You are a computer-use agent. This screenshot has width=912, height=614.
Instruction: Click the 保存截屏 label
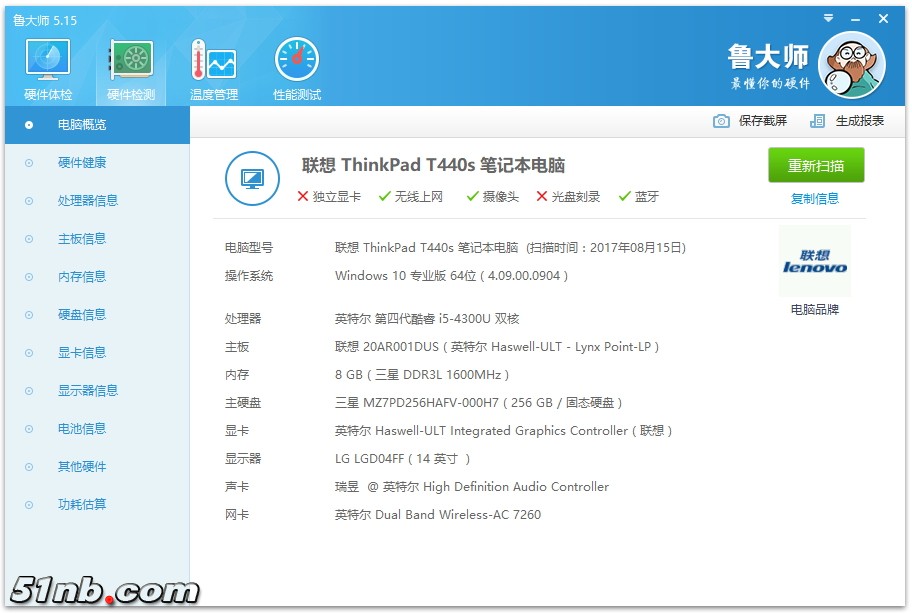tap(763, 121)
